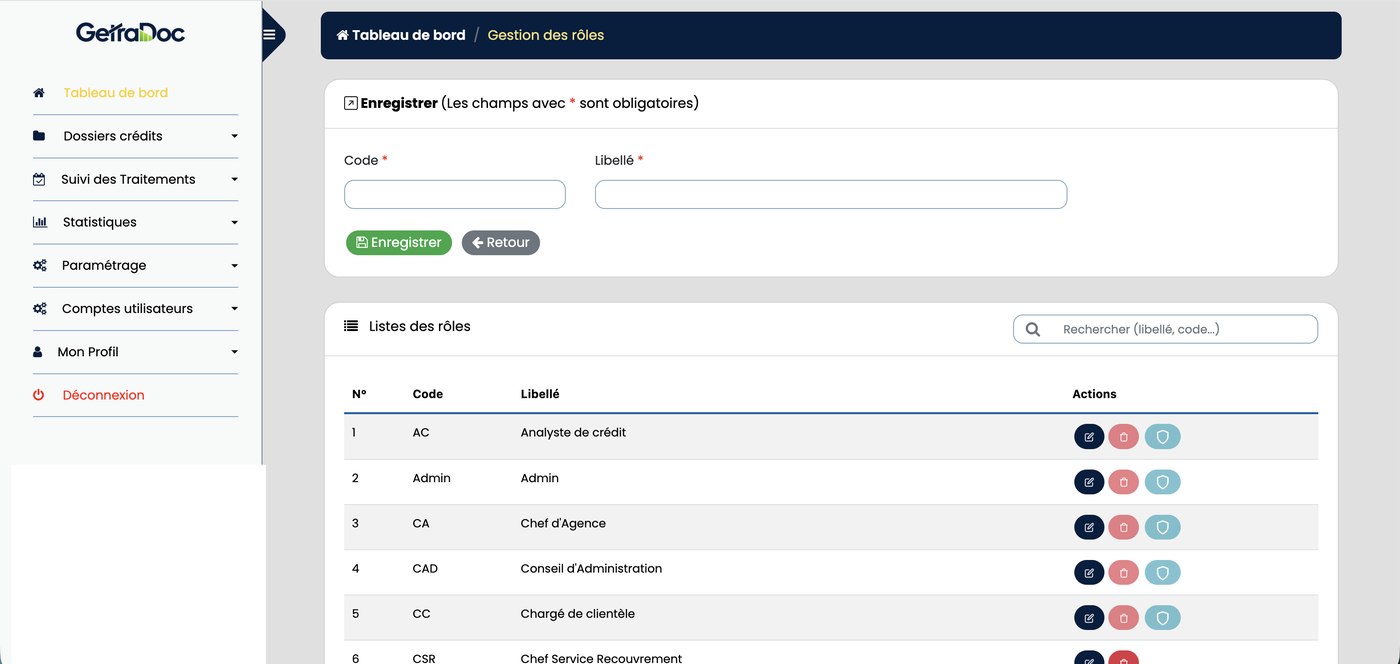This screenshot has height=664, width=1400.
Task: Click the gears icon for Comptes utilisateurs
Action: (39, 309)
